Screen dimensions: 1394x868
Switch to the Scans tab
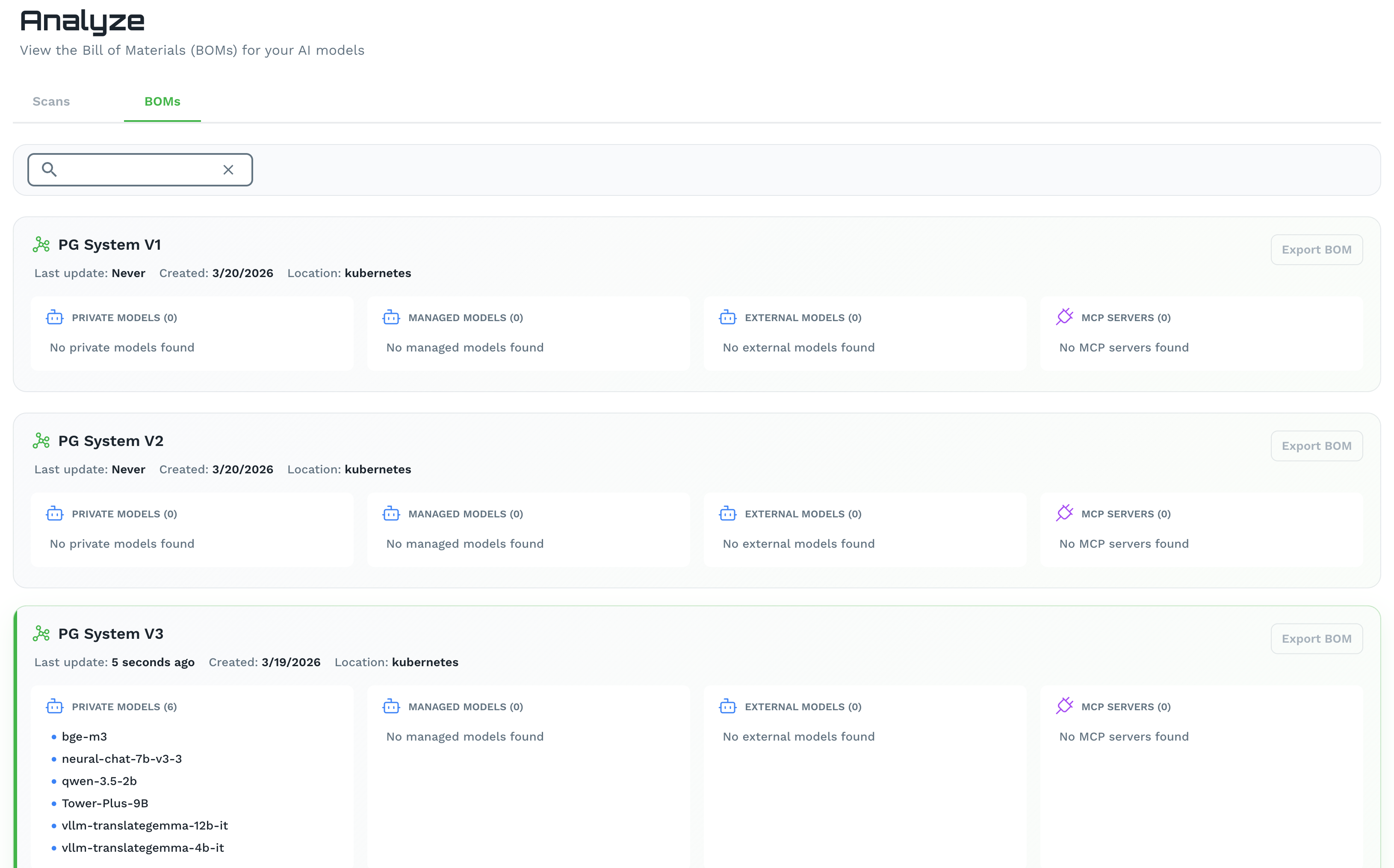[x=51, y=102]
